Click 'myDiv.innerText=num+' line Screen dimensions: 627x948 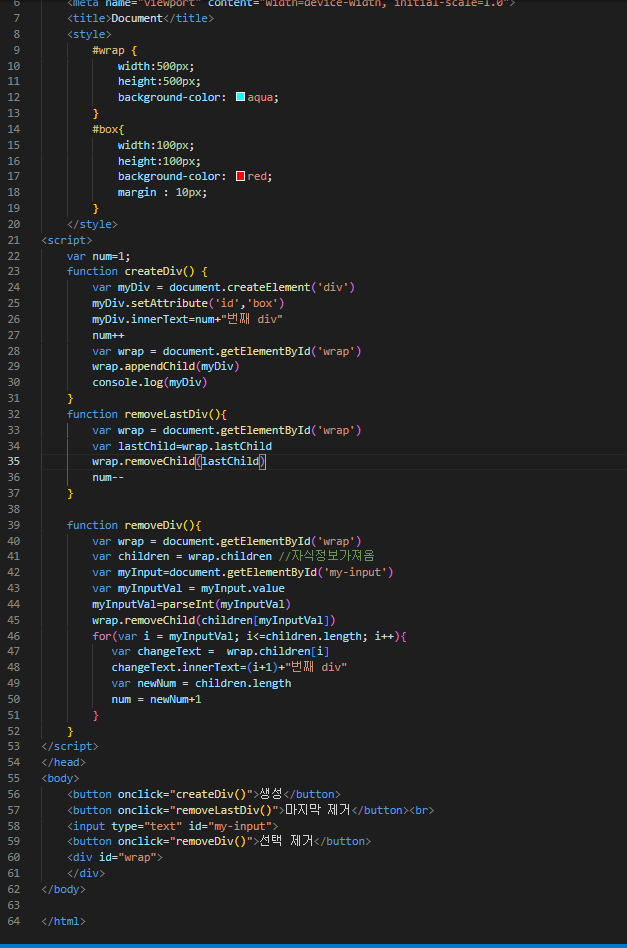[x=187, y=319]
